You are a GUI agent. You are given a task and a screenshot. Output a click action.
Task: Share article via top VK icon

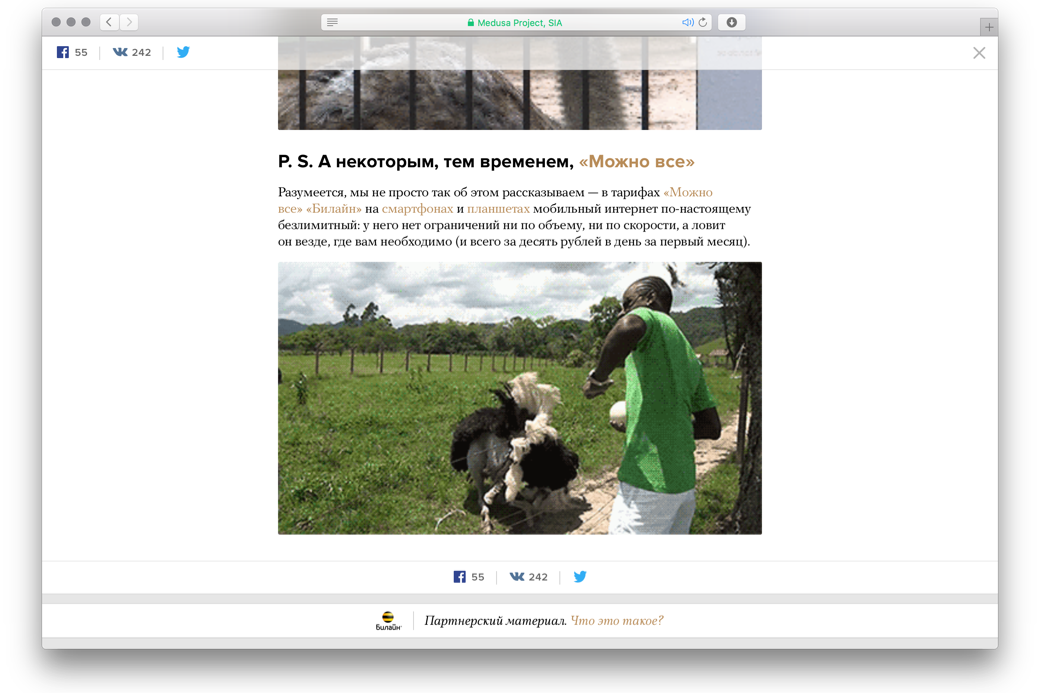[x=120, y=52]
